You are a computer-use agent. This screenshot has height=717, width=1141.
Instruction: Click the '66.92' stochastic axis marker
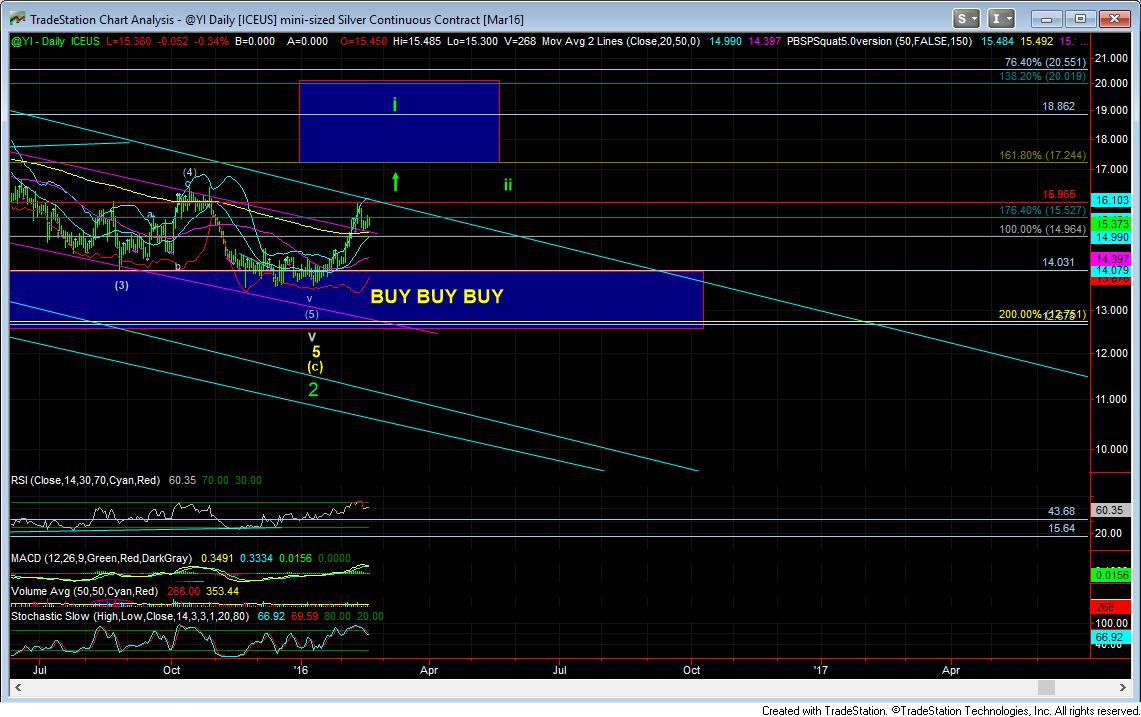[1111, 638]
